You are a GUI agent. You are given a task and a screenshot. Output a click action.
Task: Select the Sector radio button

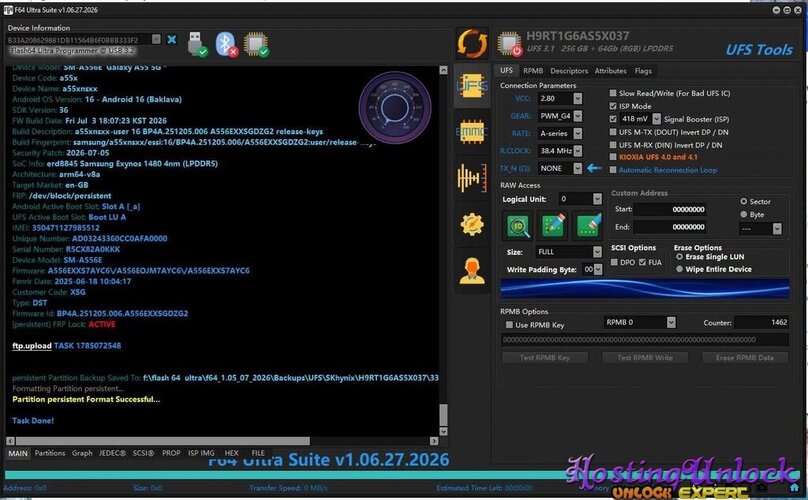point(744,202)
